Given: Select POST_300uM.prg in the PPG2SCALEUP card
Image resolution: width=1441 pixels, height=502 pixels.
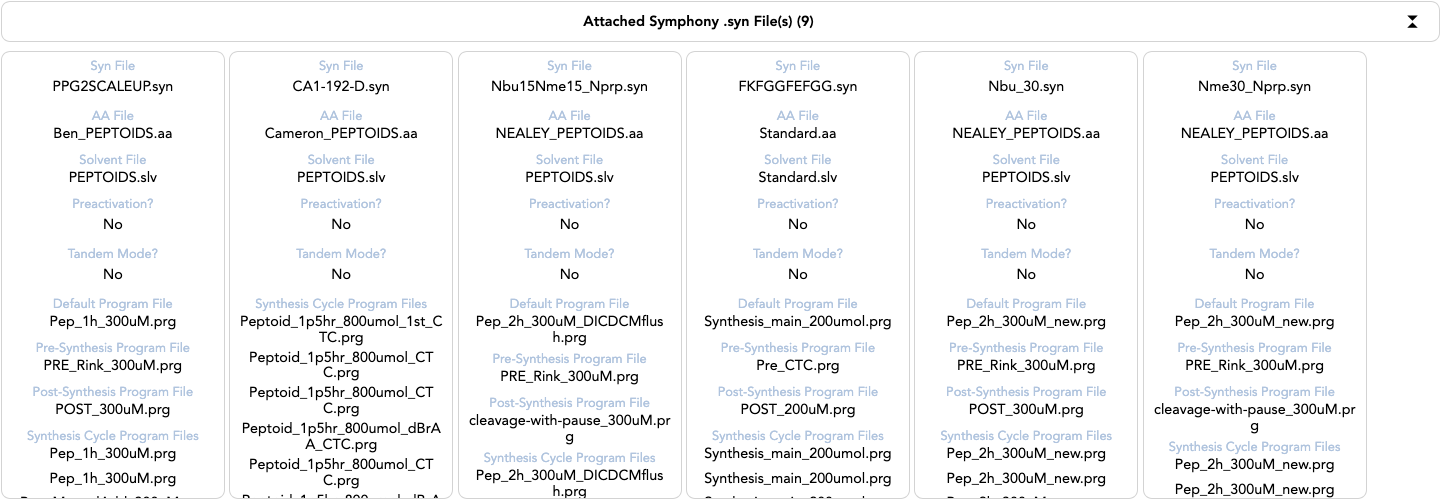Looking at the screenshot, I should click(113, 410).
